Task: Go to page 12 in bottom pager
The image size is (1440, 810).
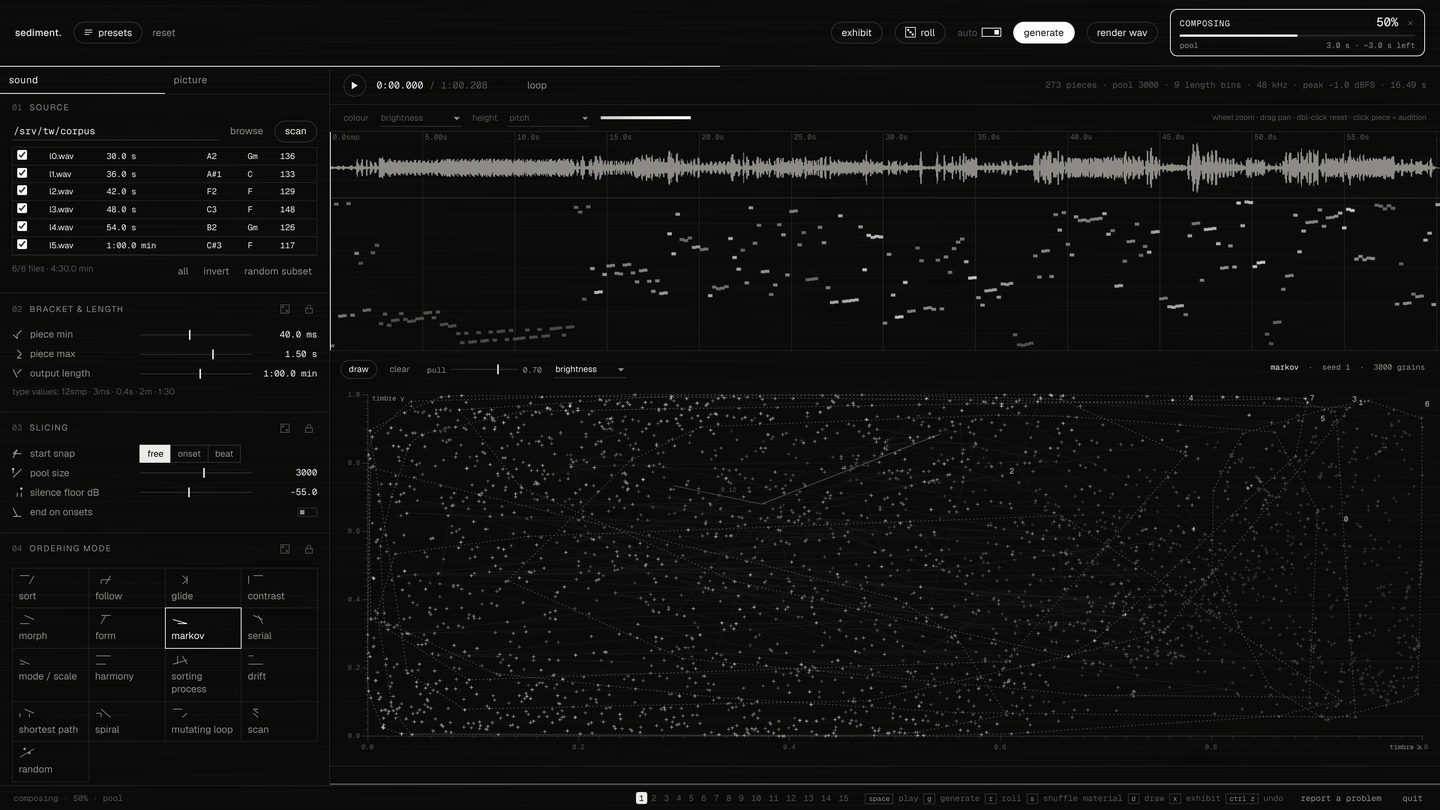Action: [x=791, y=798]
